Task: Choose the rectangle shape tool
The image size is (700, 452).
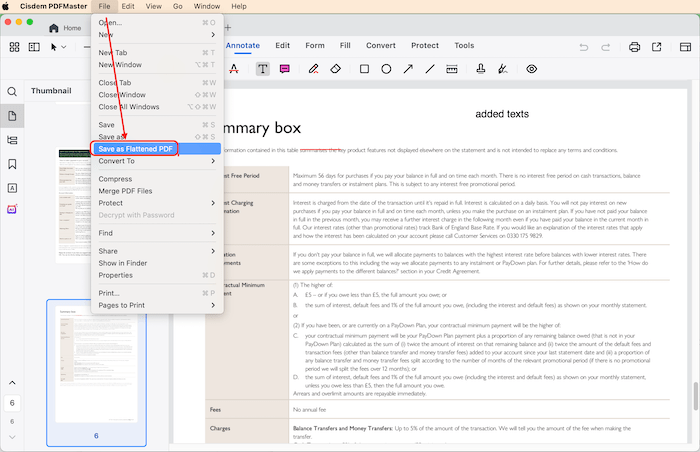Action: coord(364,69)
